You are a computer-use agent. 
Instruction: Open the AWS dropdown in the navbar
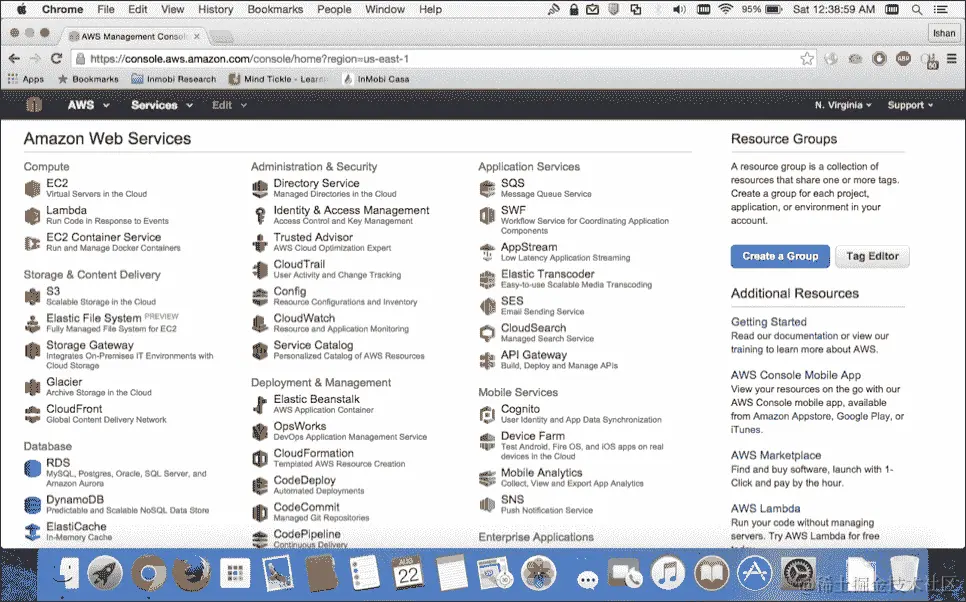(x=88, y=105)
